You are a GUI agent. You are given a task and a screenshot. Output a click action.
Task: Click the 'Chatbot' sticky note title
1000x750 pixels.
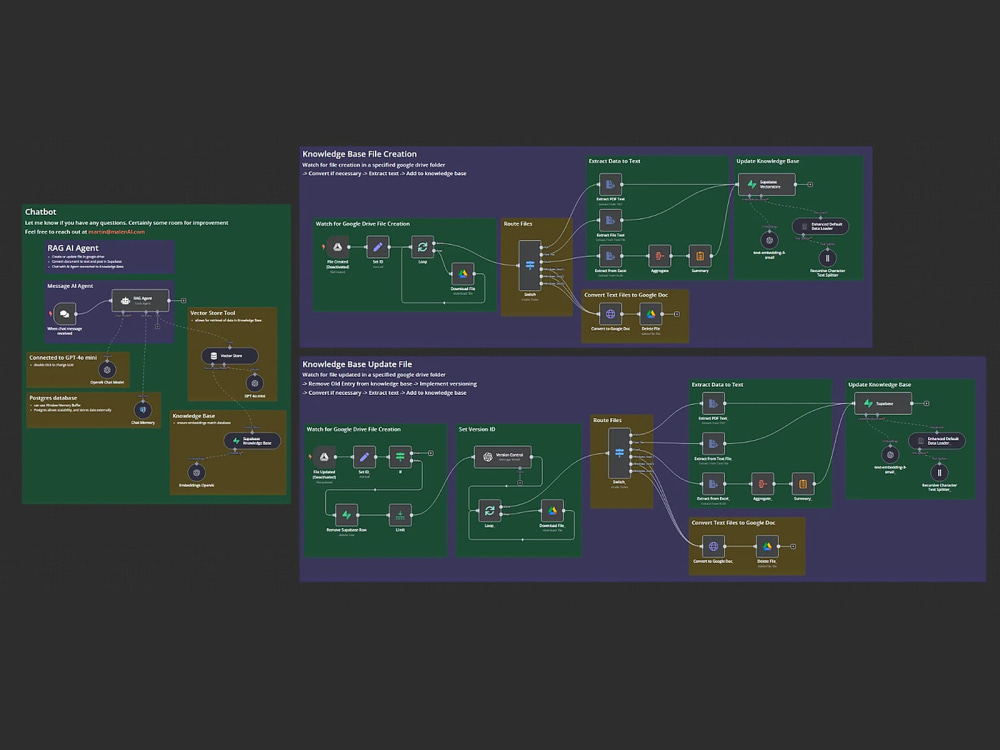pyautogui.click(x=41, y=212)
